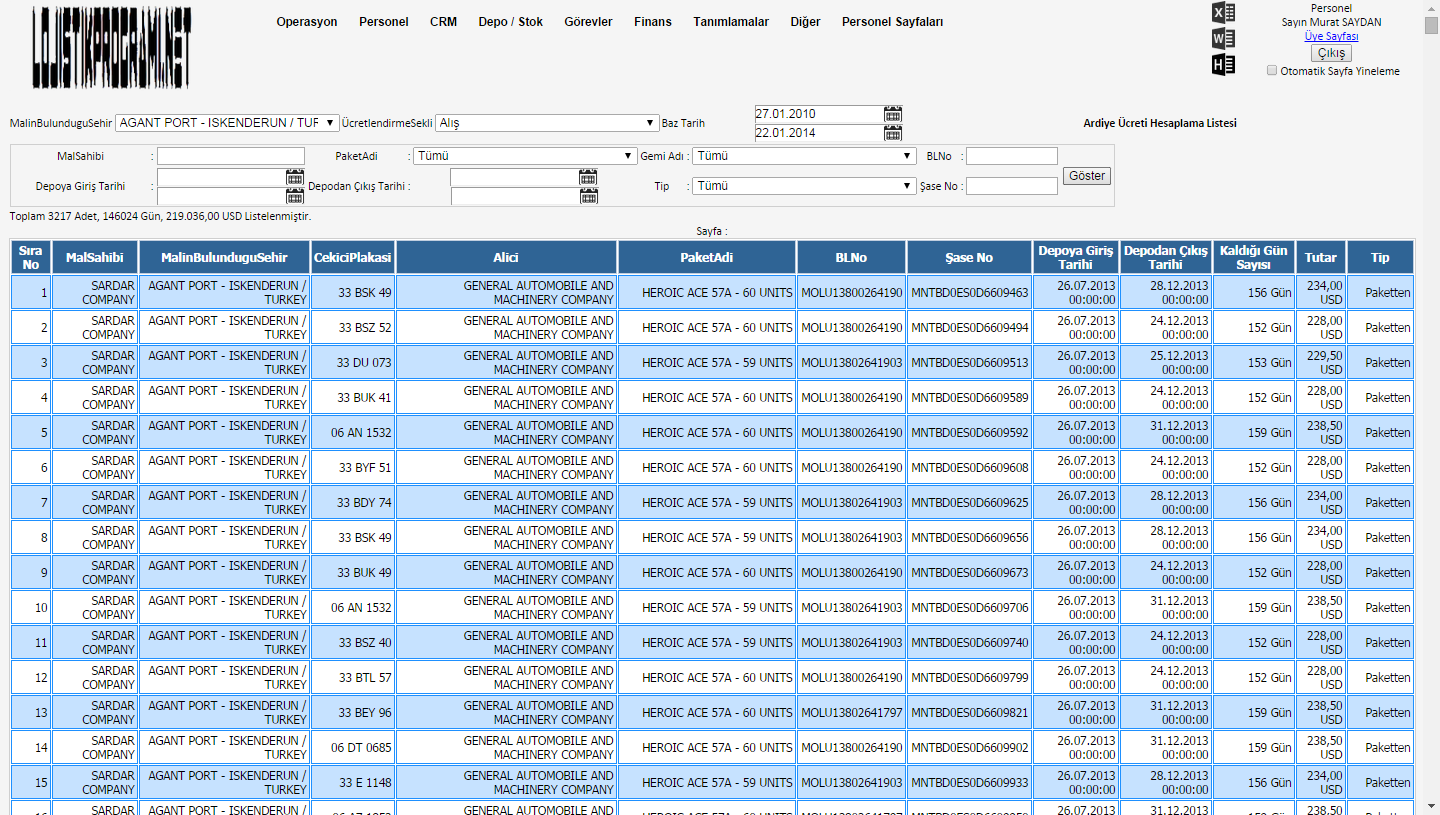Click the 27.01.2010 date input
The height and width of the screenshot is (815, 1440).
click(x=819, y=114)
